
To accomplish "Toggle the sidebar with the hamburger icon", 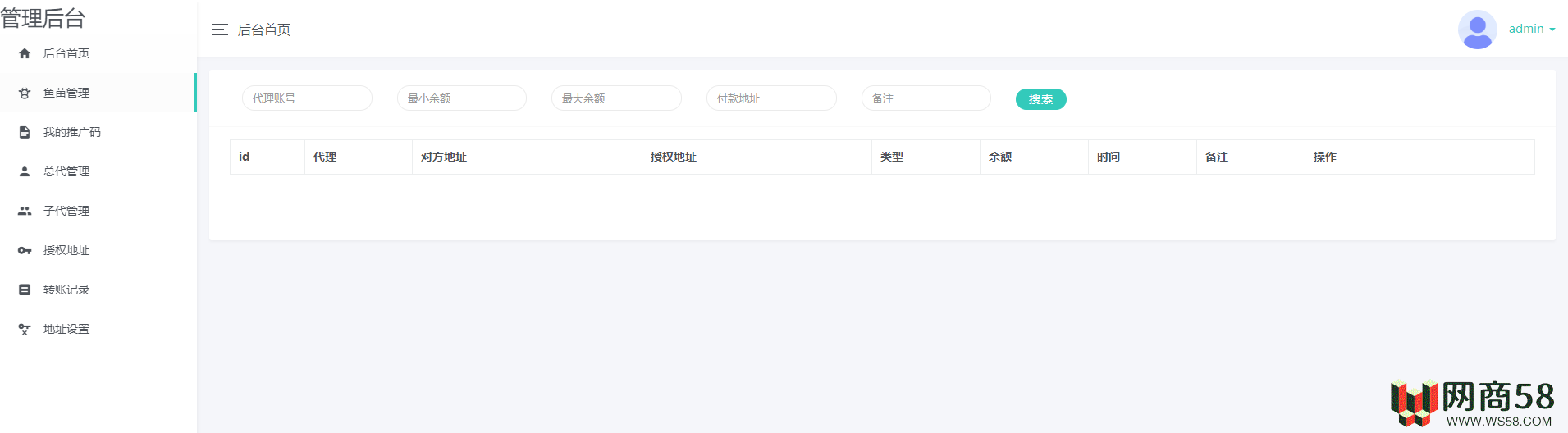I will click(x=219, y=30).
